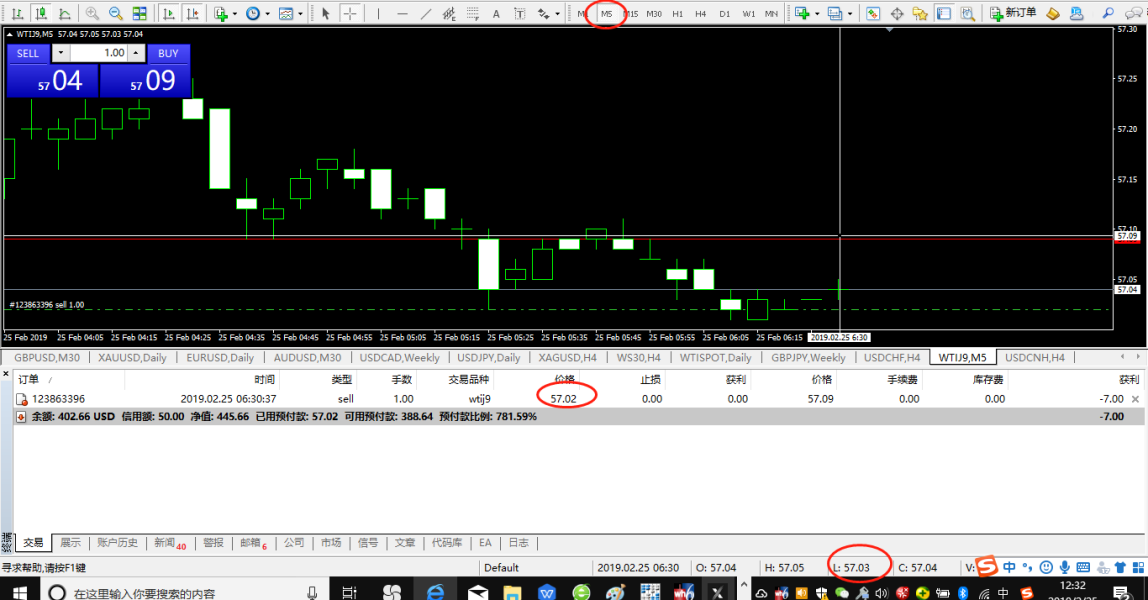The image size is (1148, 600).
Task: Open the 账户历史 terminal tab
Action: click(117, 543)
